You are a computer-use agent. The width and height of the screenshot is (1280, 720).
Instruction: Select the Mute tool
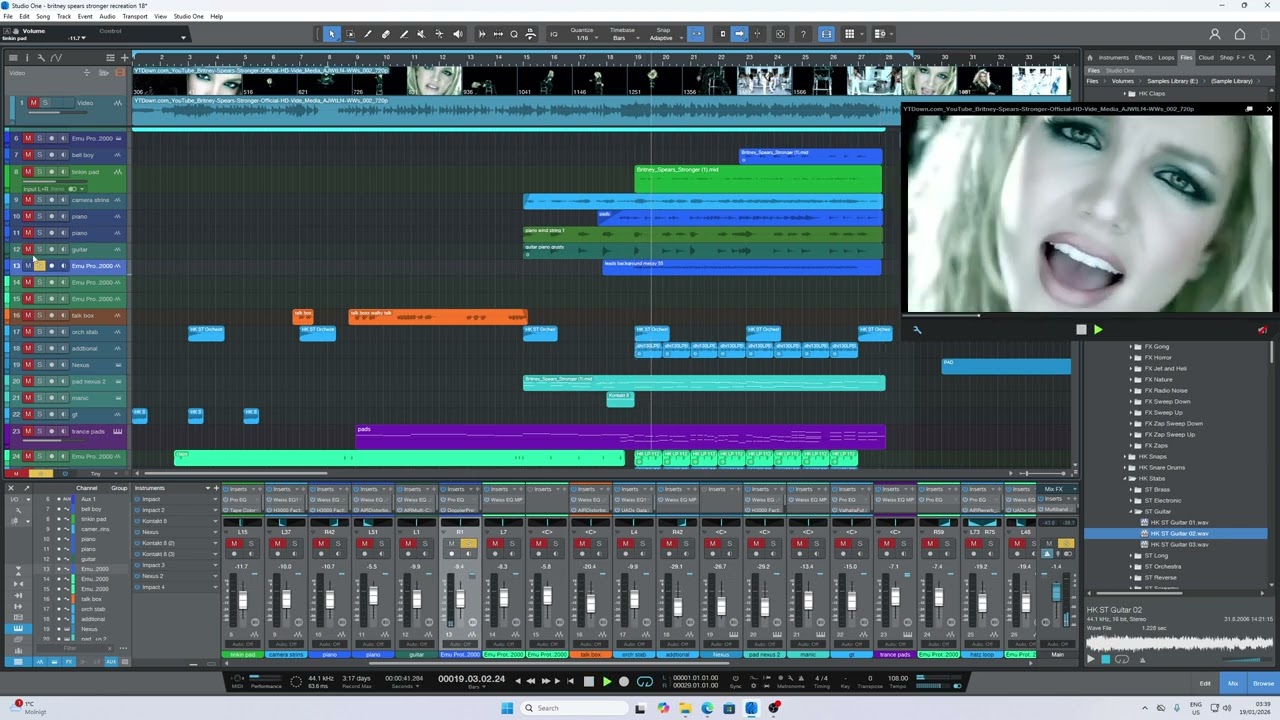tap(421, 34)
